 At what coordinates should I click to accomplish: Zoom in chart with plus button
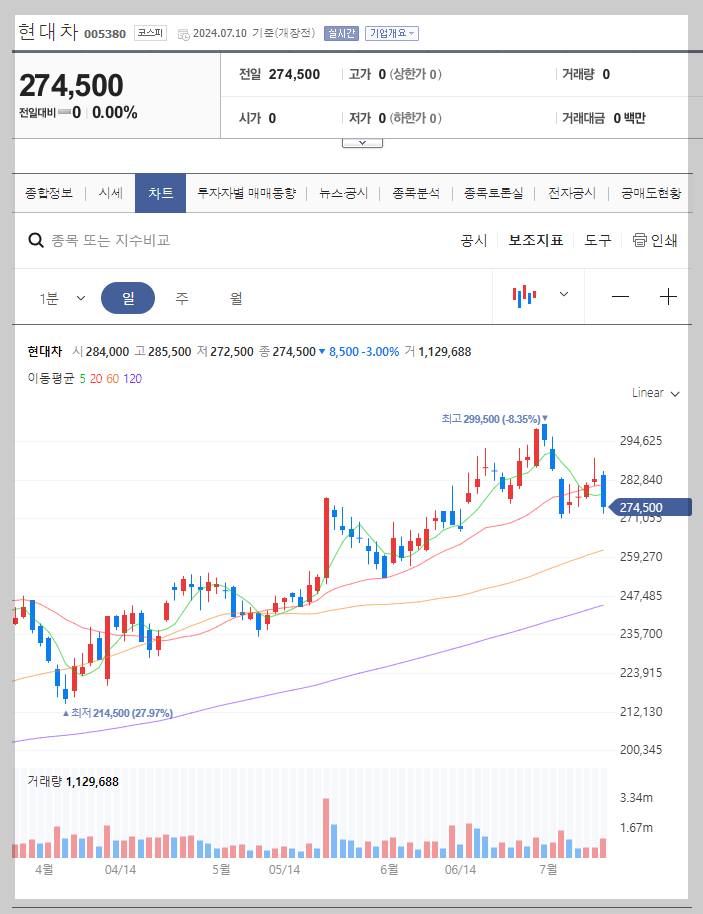coord(668,297)
